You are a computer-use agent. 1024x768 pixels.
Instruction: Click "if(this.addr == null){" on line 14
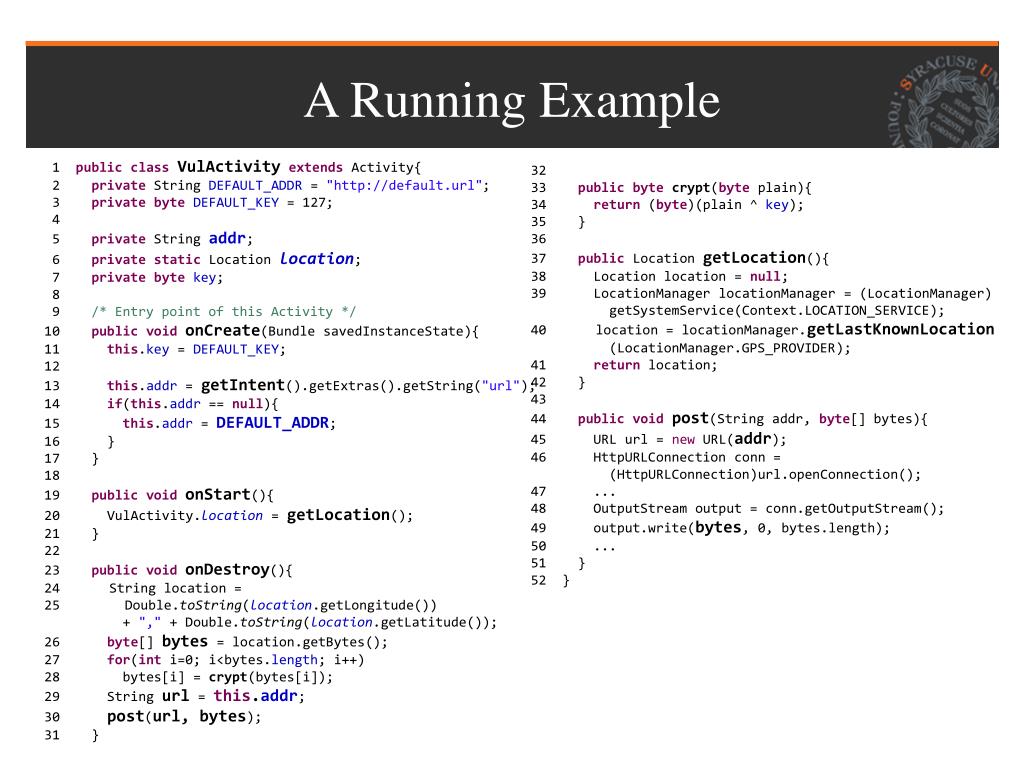[x=193, y=404]
